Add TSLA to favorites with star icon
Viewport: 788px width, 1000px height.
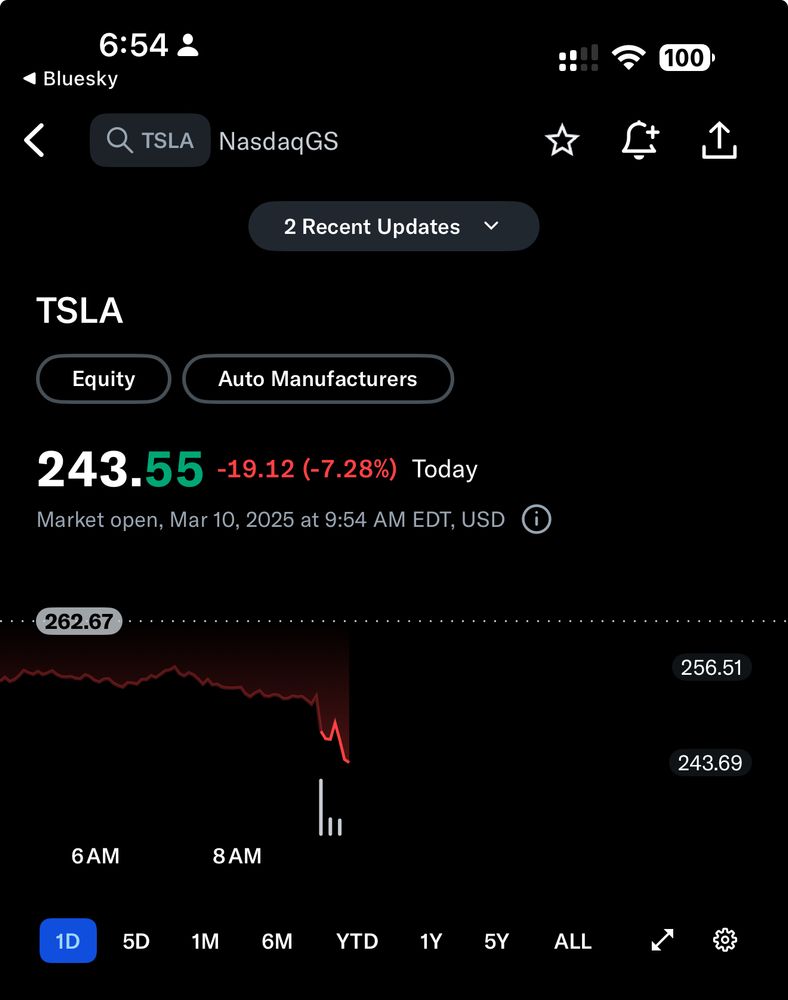click(561, 141)
